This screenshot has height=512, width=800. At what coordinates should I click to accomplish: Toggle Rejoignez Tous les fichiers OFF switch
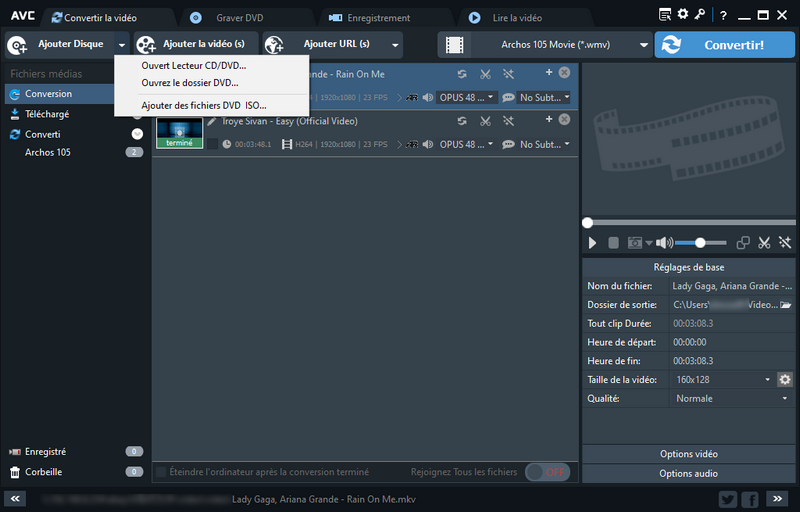pos(548,472)
